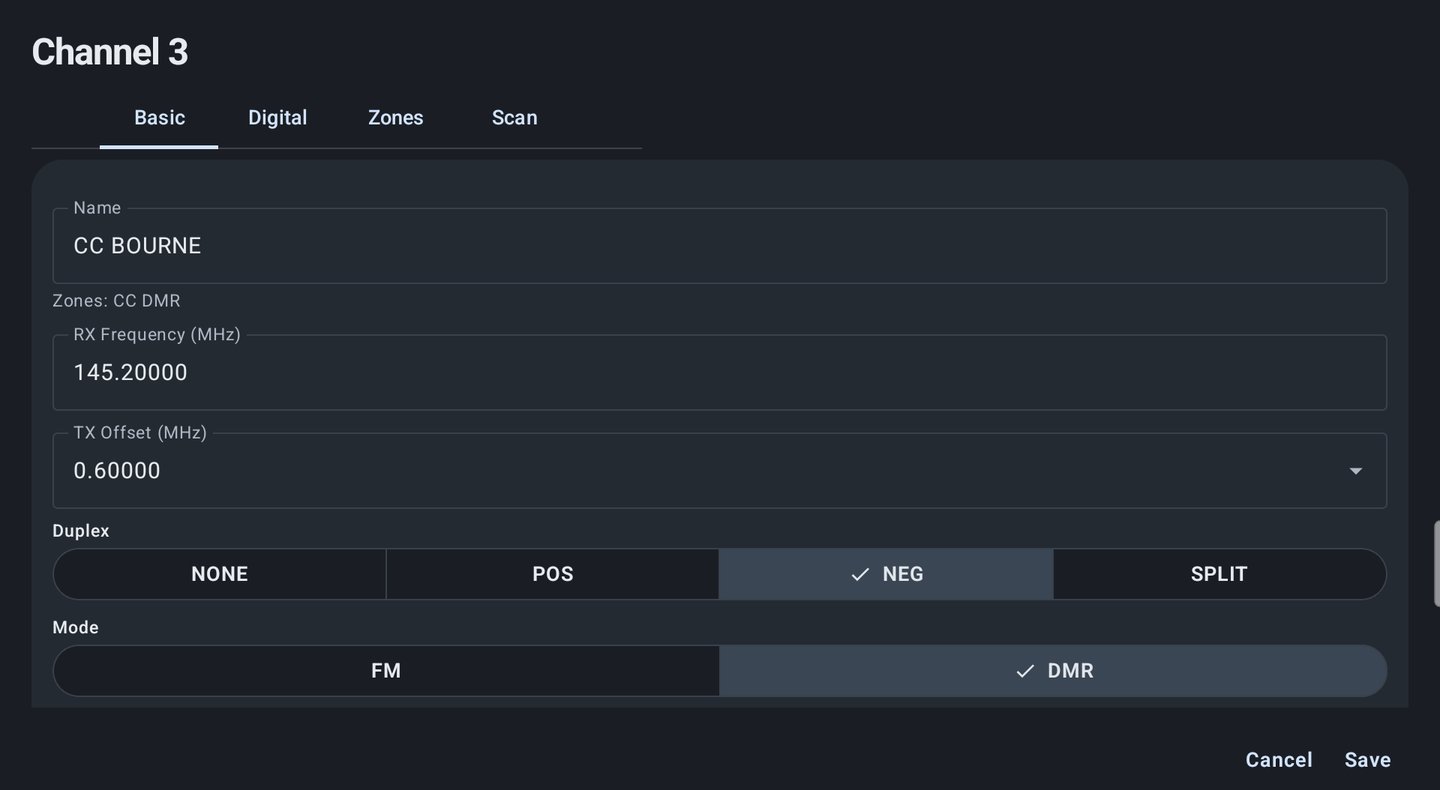
Task: Select DMR mode
Action: point(1053,671)
